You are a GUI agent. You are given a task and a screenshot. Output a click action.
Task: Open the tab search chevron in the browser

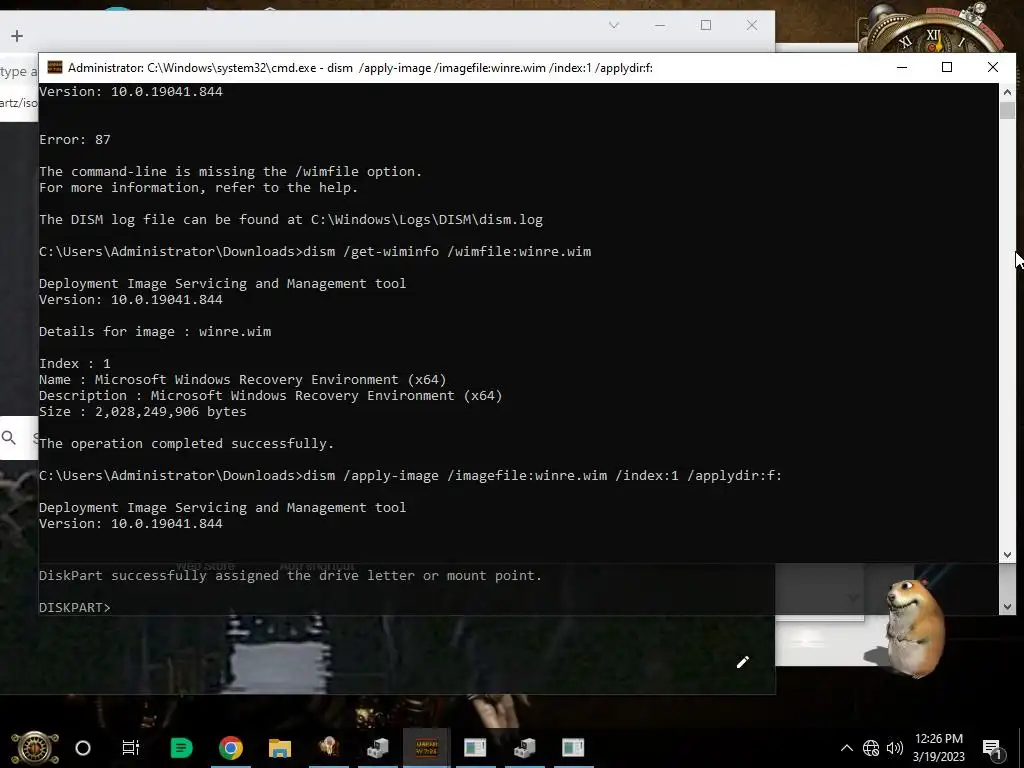click(613, 25)
